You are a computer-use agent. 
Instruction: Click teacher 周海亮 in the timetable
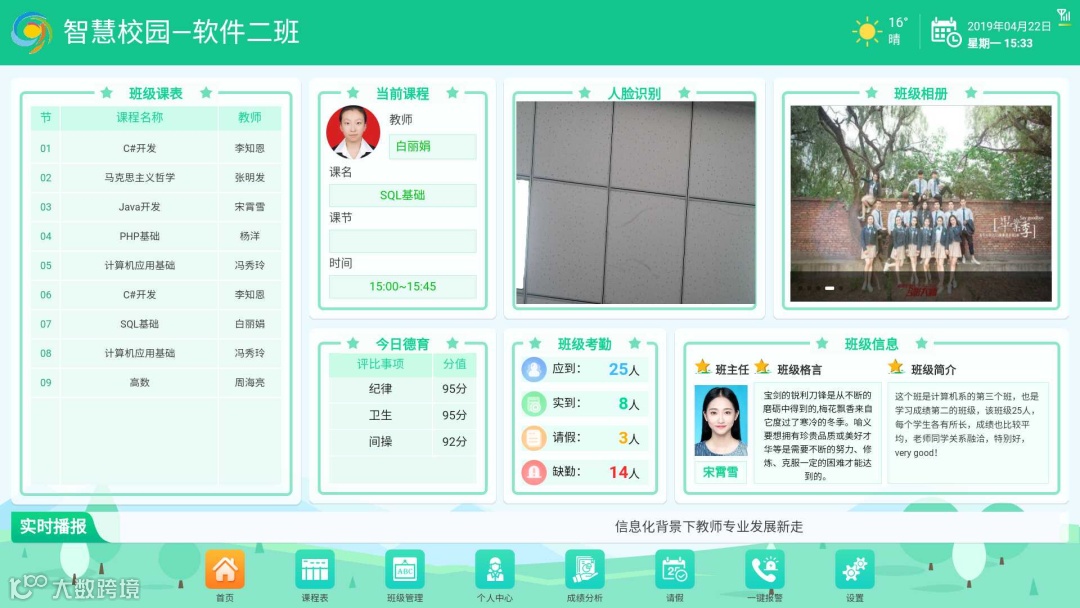click(249, 382)
